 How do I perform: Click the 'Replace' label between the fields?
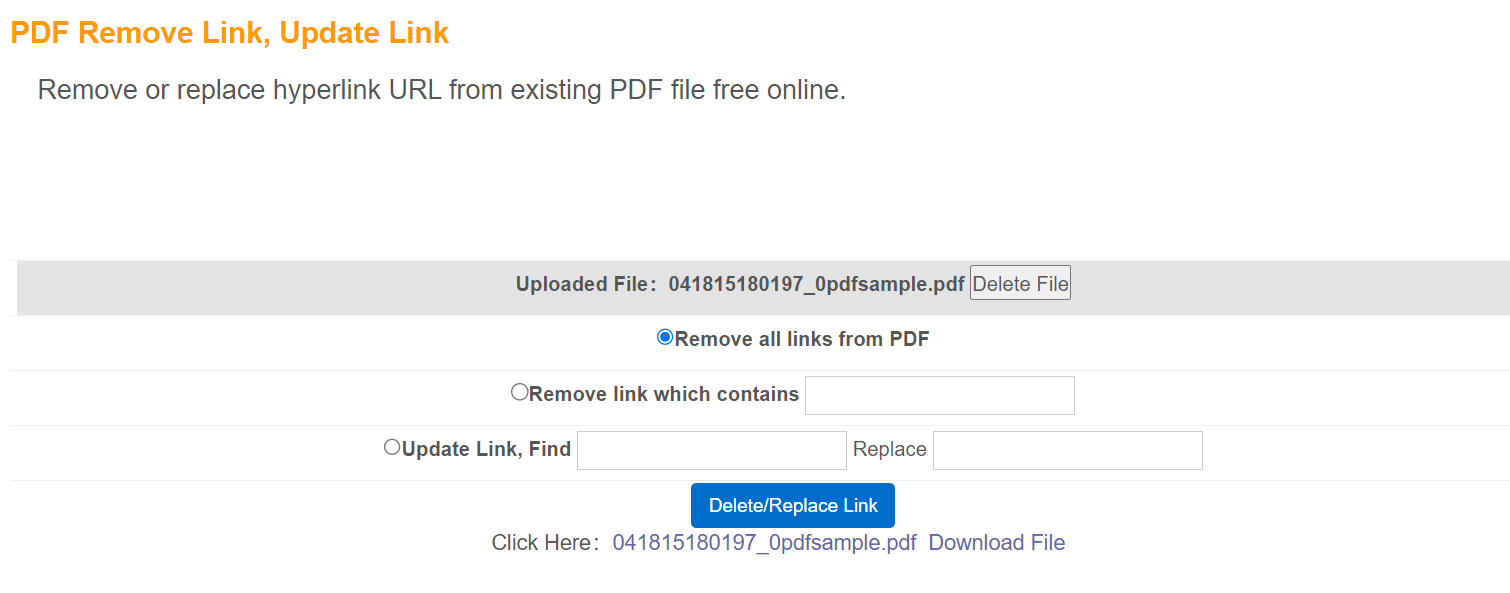(889, 449)
